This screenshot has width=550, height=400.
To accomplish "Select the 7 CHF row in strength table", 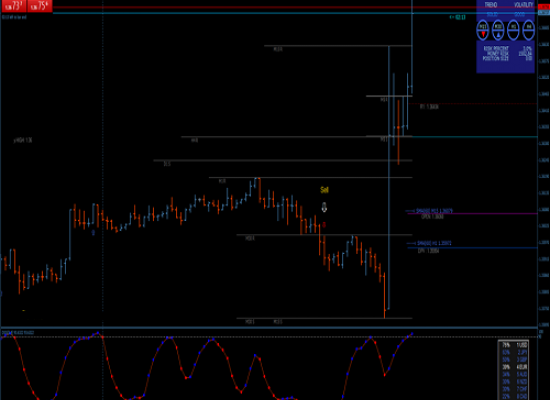I will [x=514, y=389].
